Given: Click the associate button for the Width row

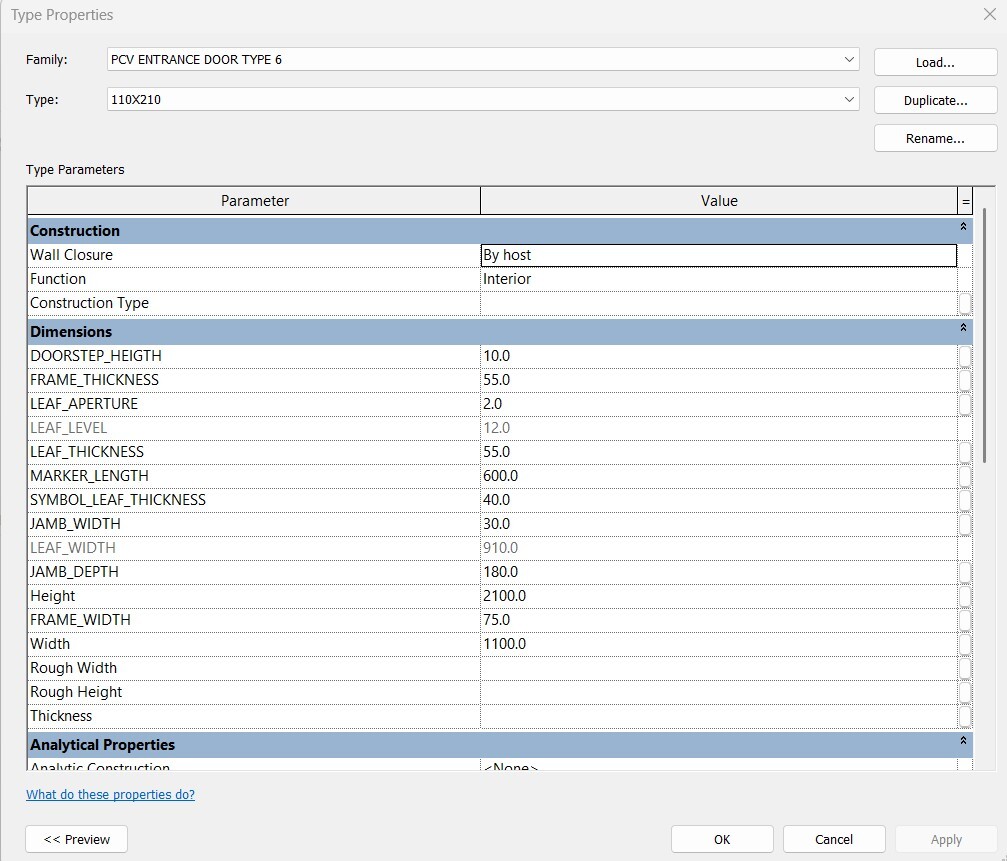Looking at the screenshot, I should tap(965, 644).
